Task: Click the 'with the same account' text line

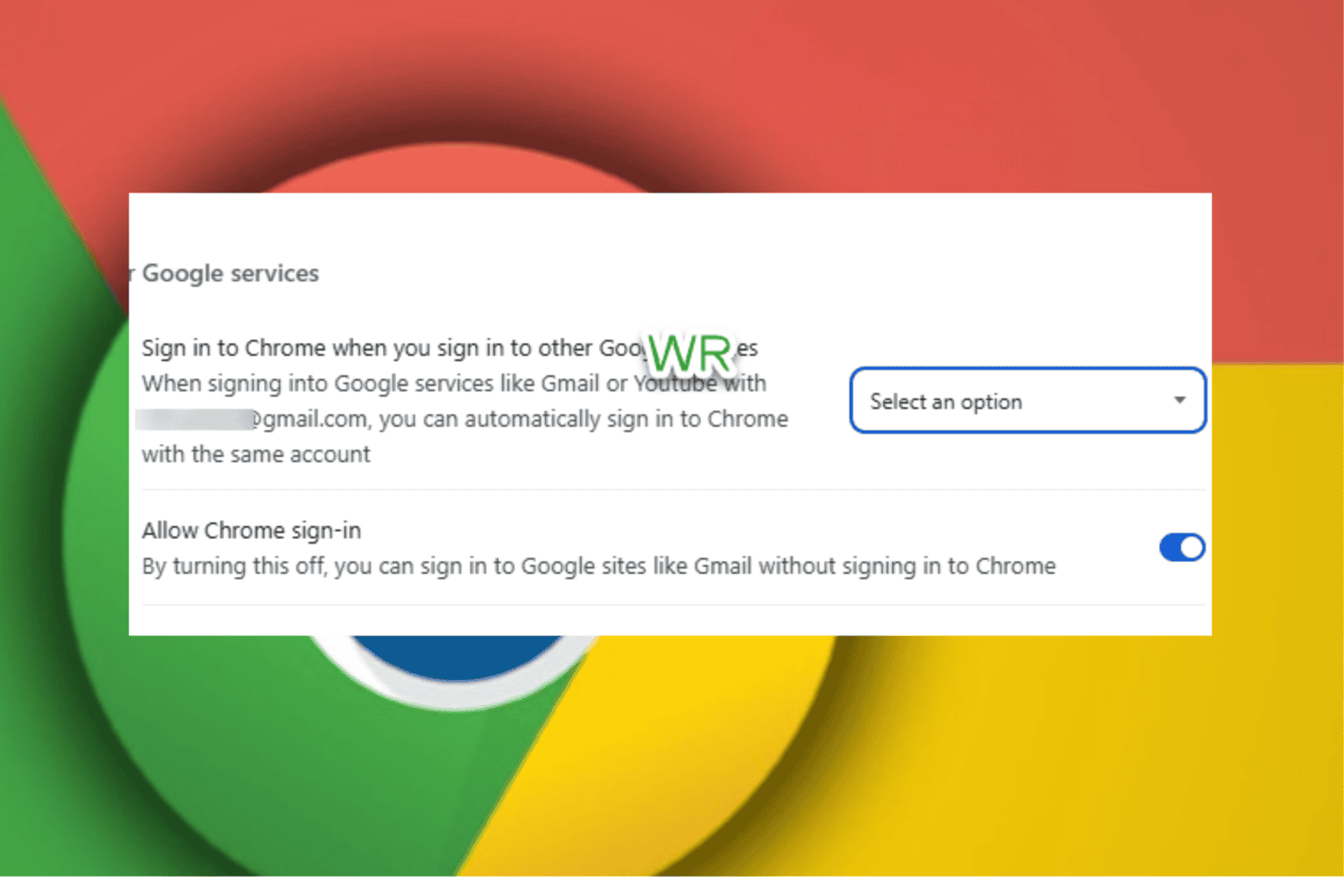Action: [256, 454]
